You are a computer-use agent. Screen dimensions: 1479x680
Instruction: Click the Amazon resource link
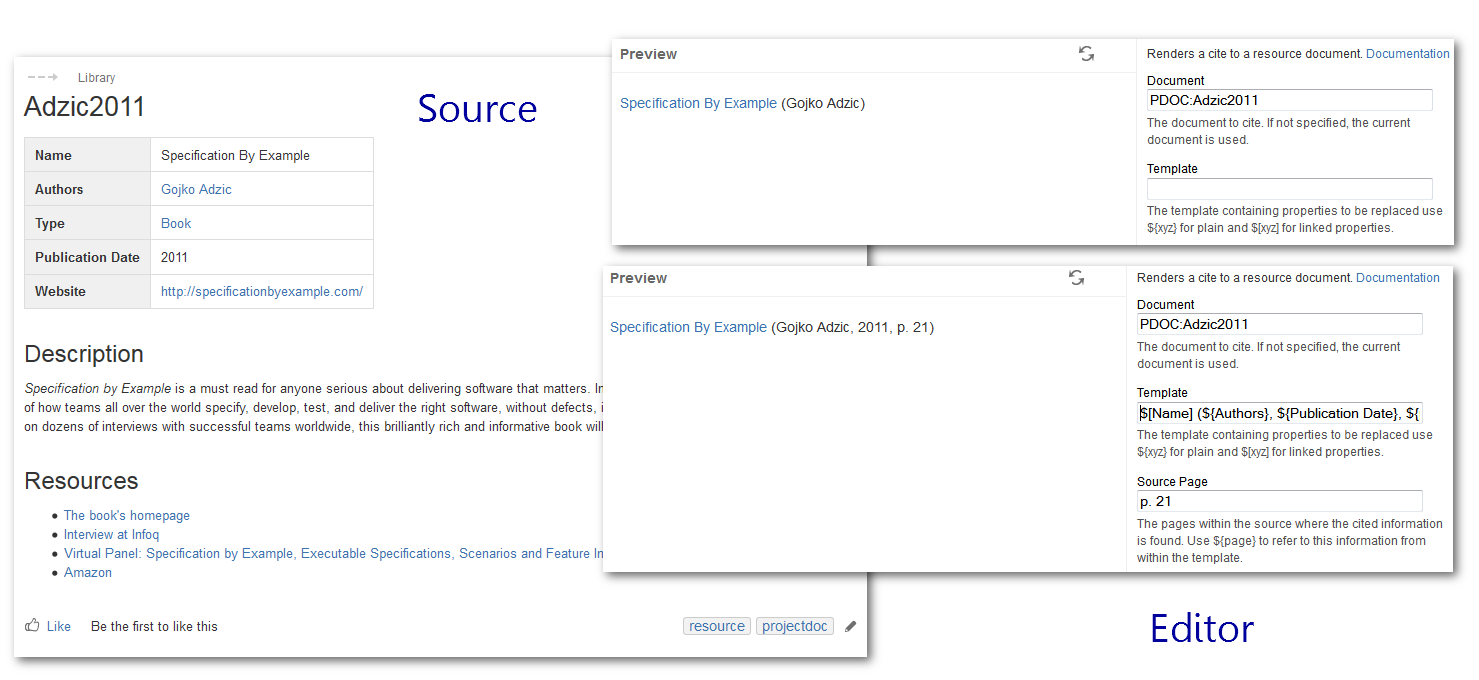pos(88,573)
